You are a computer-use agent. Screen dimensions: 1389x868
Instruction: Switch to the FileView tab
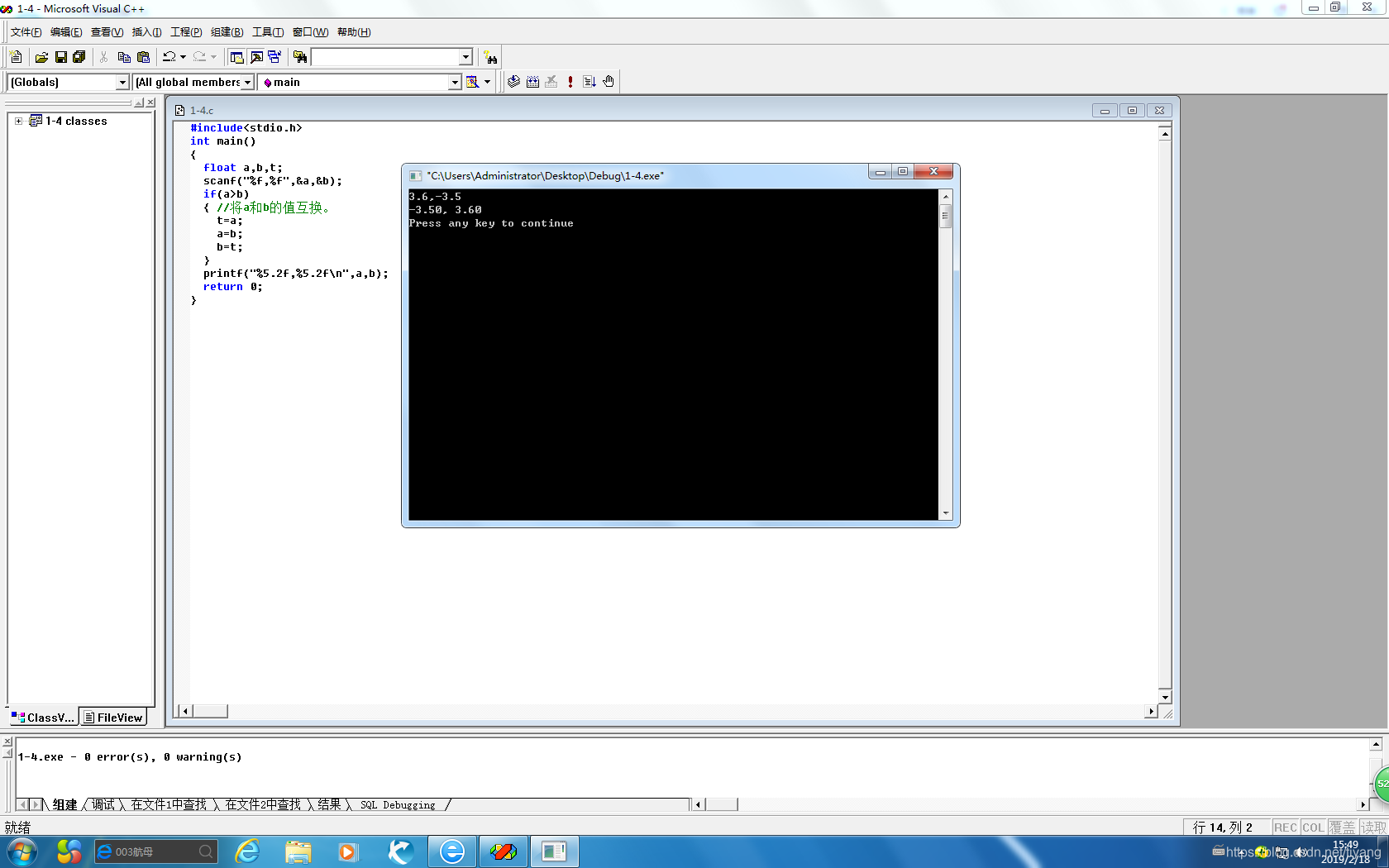pos(113,717)
